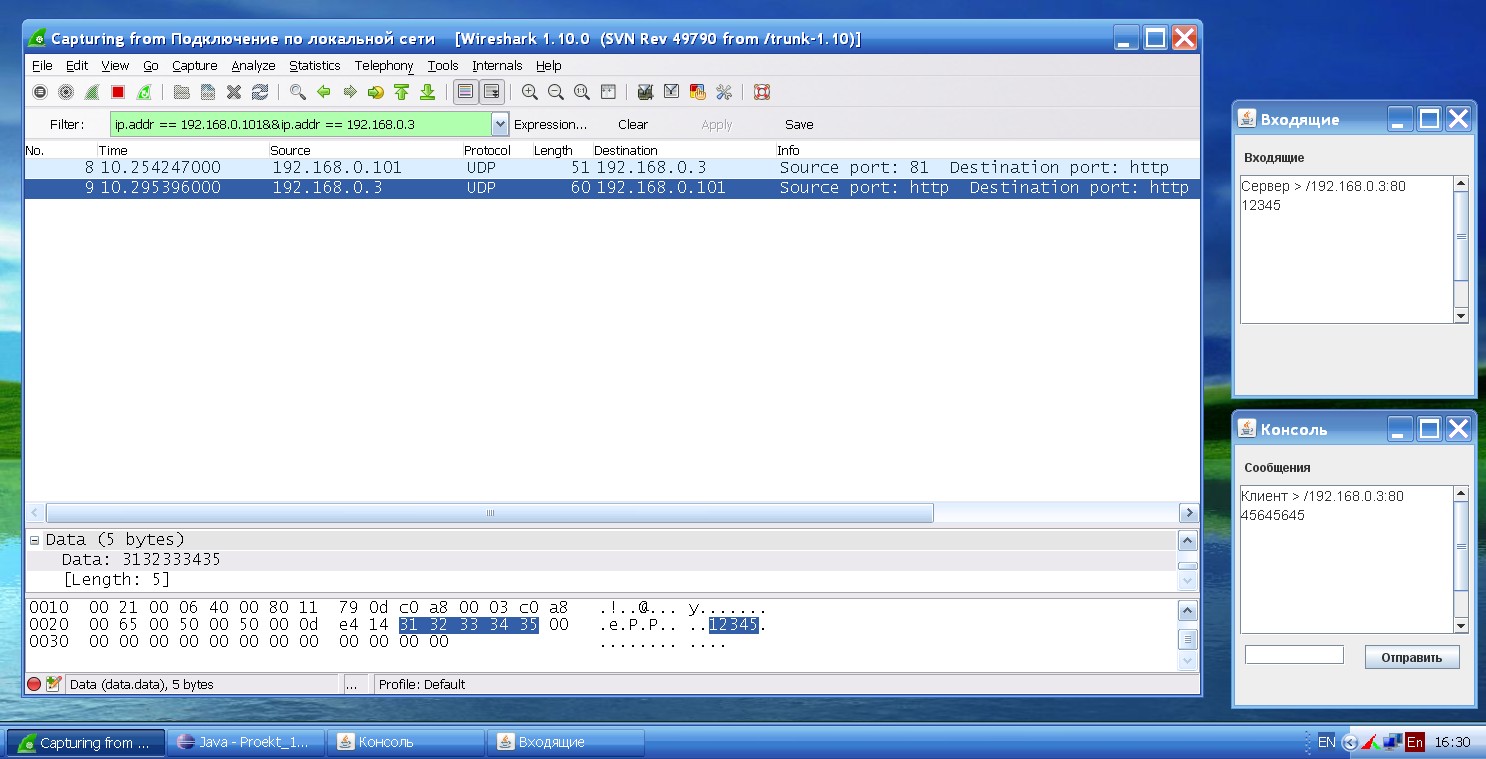Click the packet list horizontal scrollbar
Viewport: 1486px width, 759px height.
pyautogui.click(x=490, y=513)
